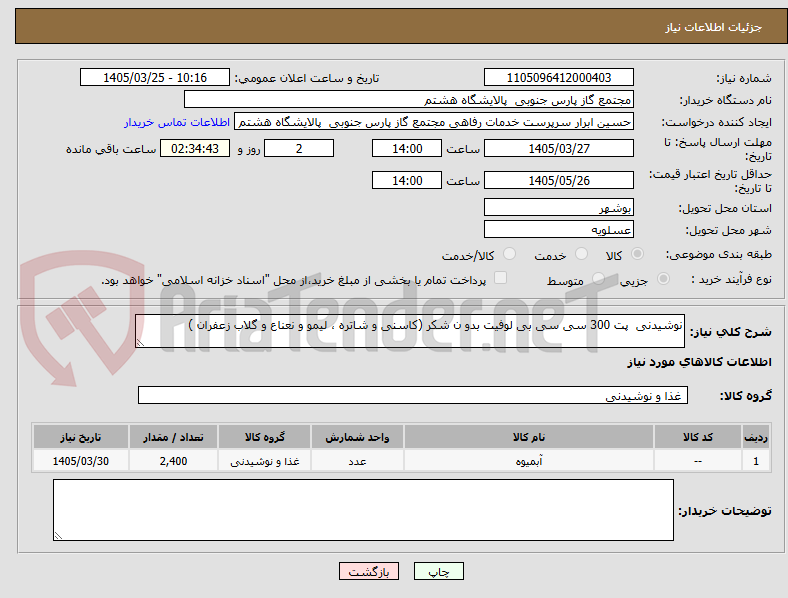Click the buyer organization name field
This screenshot has width=788, height=598.
tap(409, 99)
